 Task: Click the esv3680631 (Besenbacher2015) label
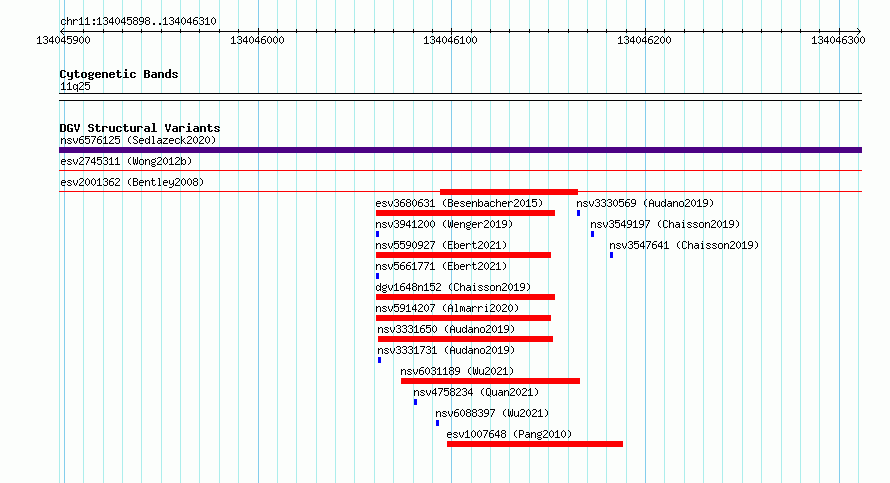coord(459,203)
